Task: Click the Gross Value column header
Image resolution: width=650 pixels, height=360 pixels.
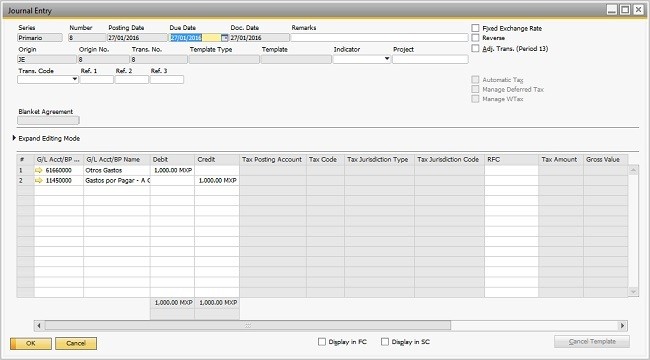Action: (606, 160)
